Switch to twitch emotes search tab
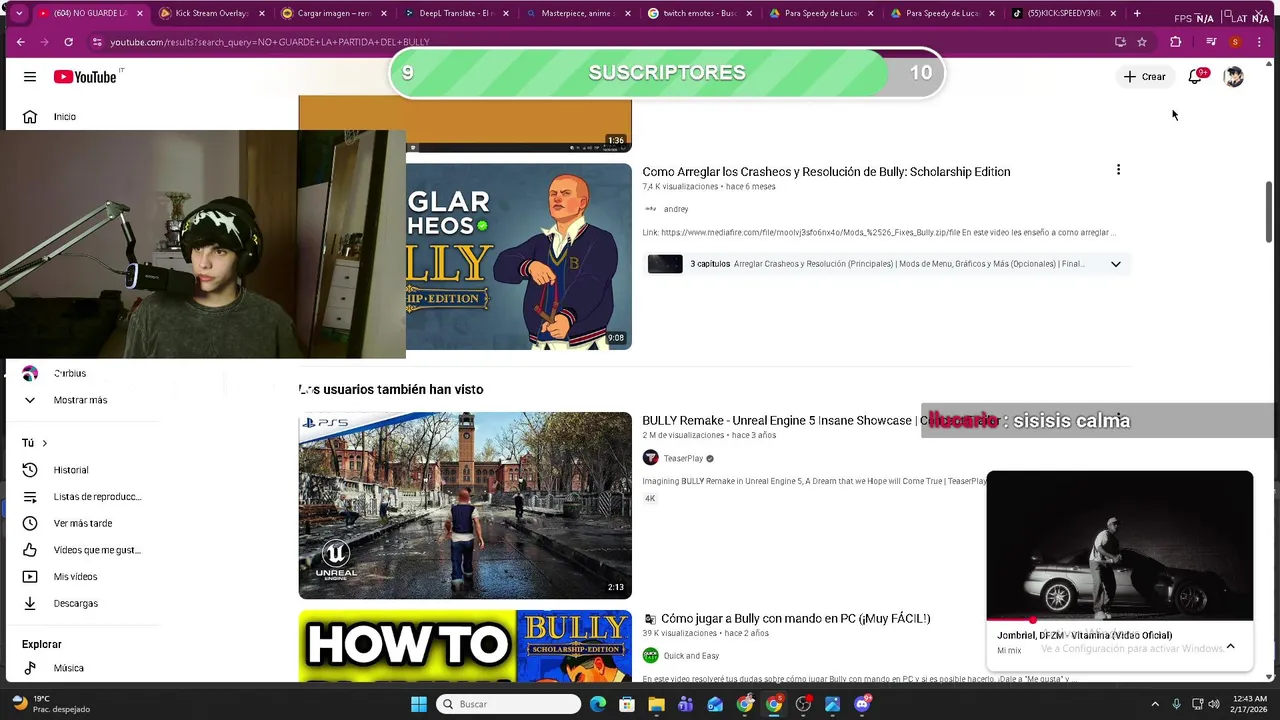 coord(701,14)
